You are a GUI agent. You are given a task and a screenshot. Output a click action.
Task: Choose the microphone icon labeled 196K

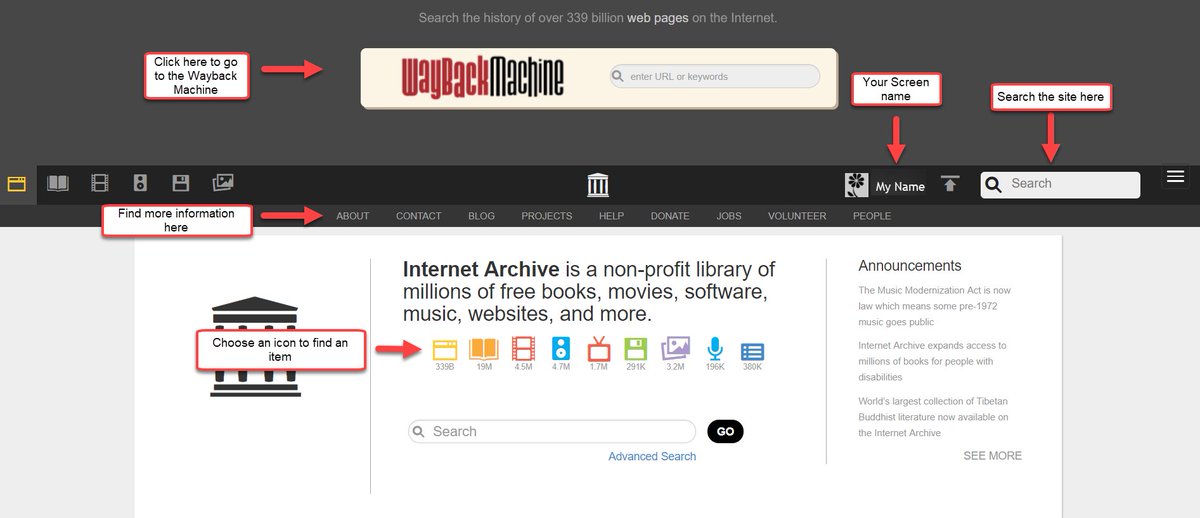715,348
